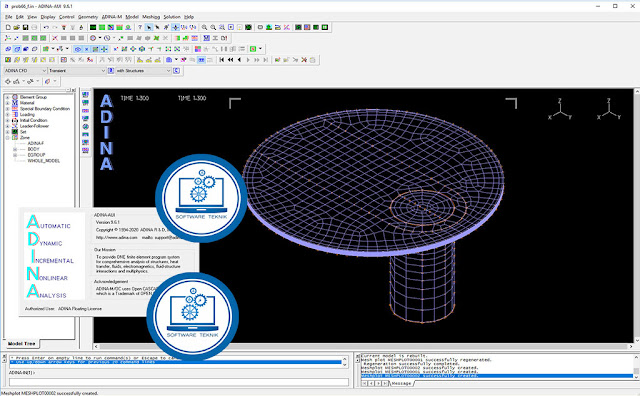Click the graphics window horizontal scrollbar
This screenshot has width=640, height=396.
(363, 346)
